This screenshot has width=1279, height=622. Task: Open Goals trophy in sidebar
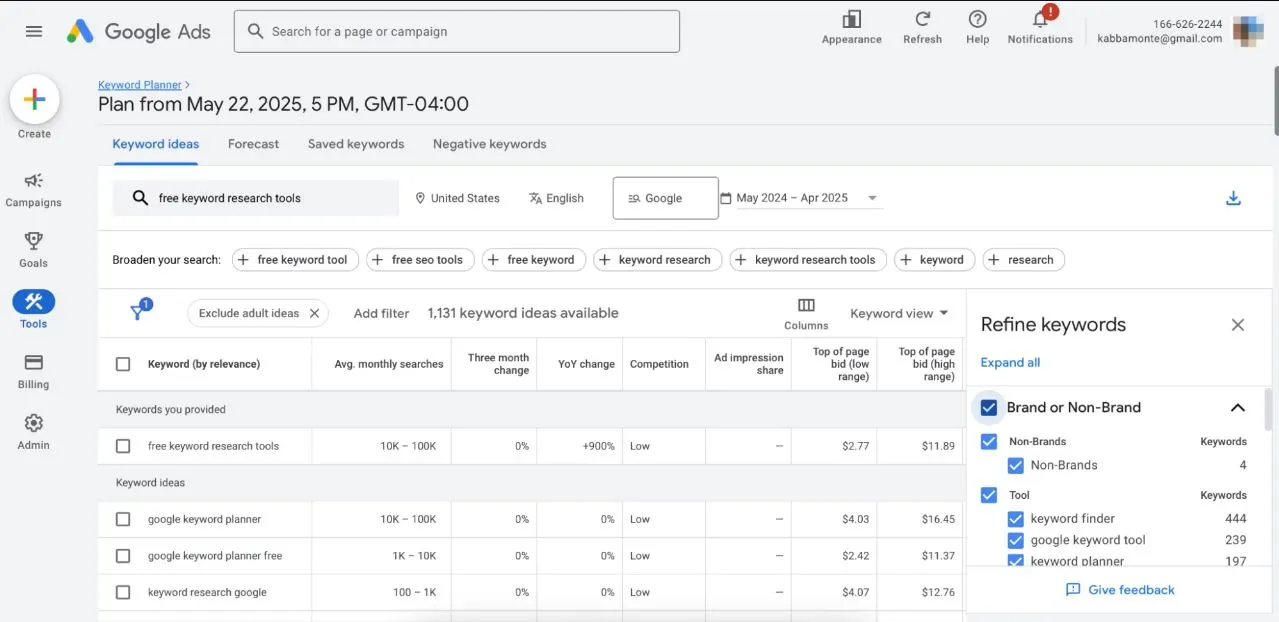(x=33, y=249)
